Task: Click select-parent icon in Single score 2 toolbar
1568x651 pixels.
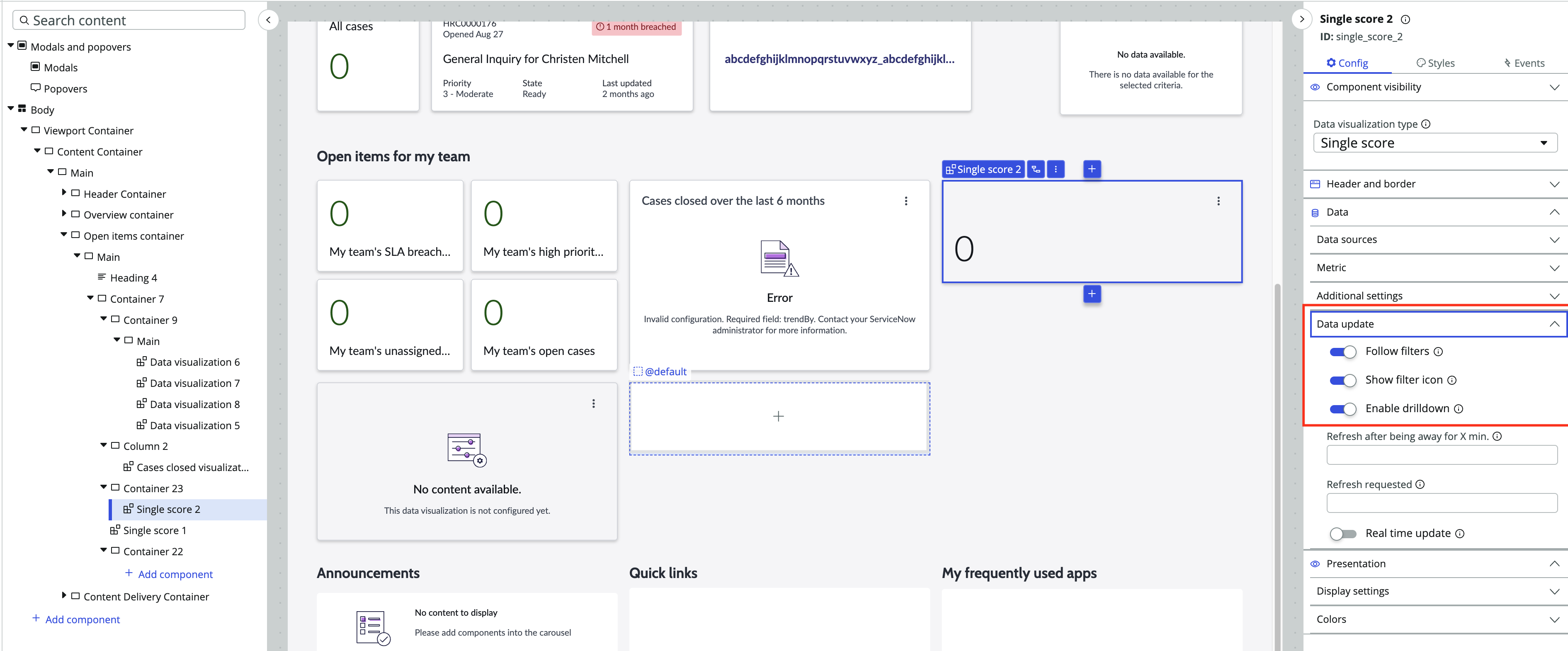Action: (1036, 169)
